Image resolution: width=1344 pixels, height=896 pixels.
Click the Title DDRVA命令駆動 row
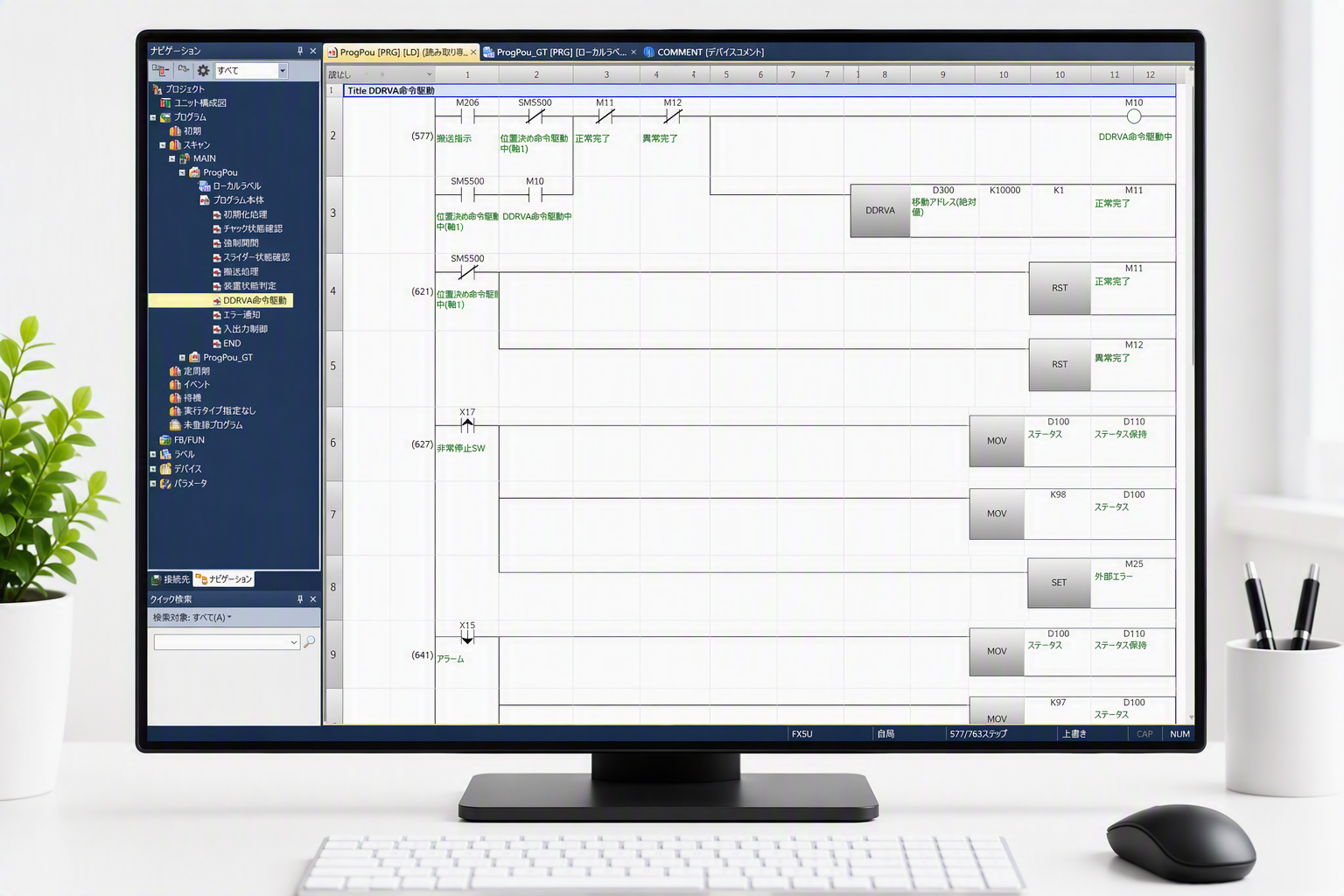(759, 91)
